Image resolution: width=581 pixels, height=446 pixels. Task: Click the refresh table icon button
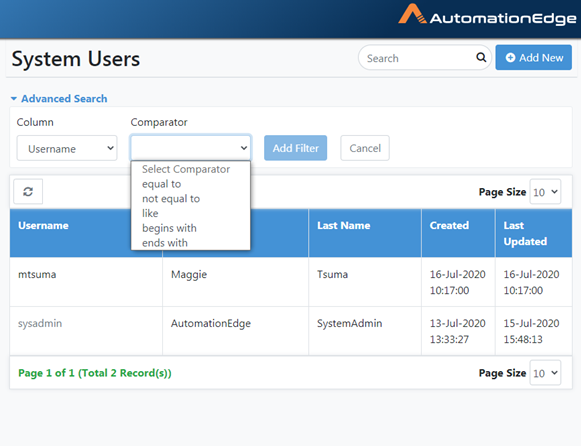click(28, 192)
